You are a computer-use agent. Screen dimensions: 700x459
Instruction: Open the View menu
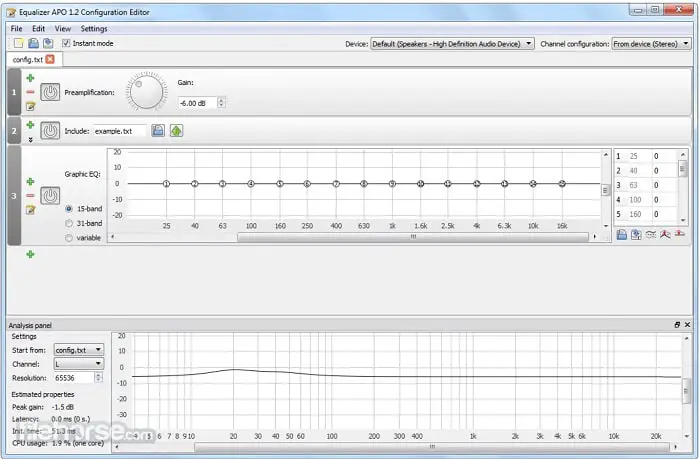[x=63, y=29]
